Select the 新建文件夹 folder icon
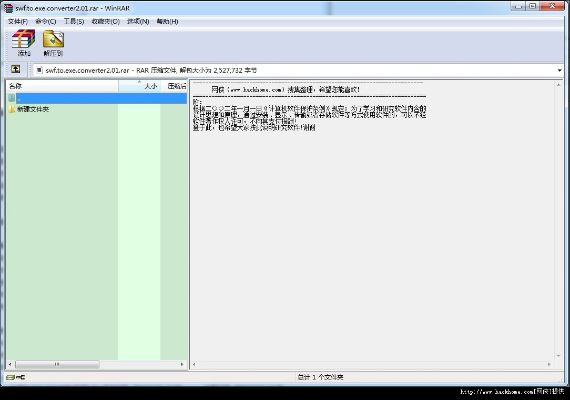 [12, 109]
